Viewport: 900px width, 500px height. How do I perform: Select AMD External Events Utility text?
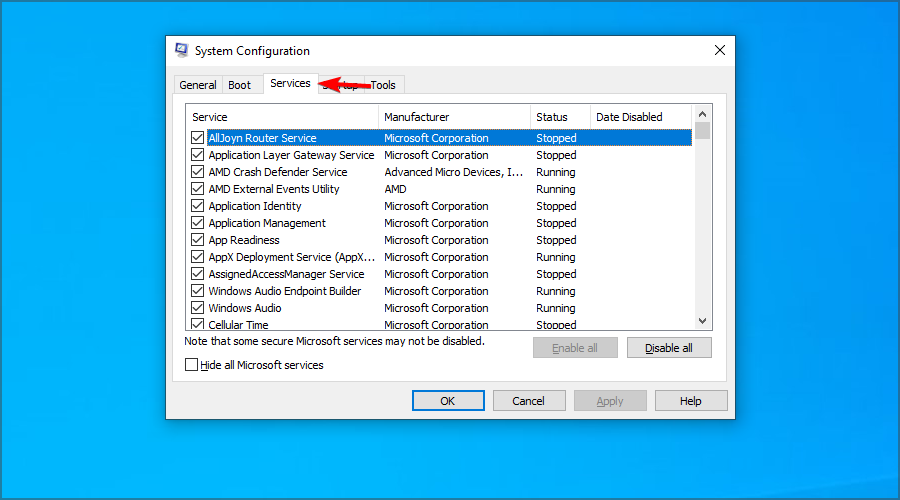tap(274, 189)
